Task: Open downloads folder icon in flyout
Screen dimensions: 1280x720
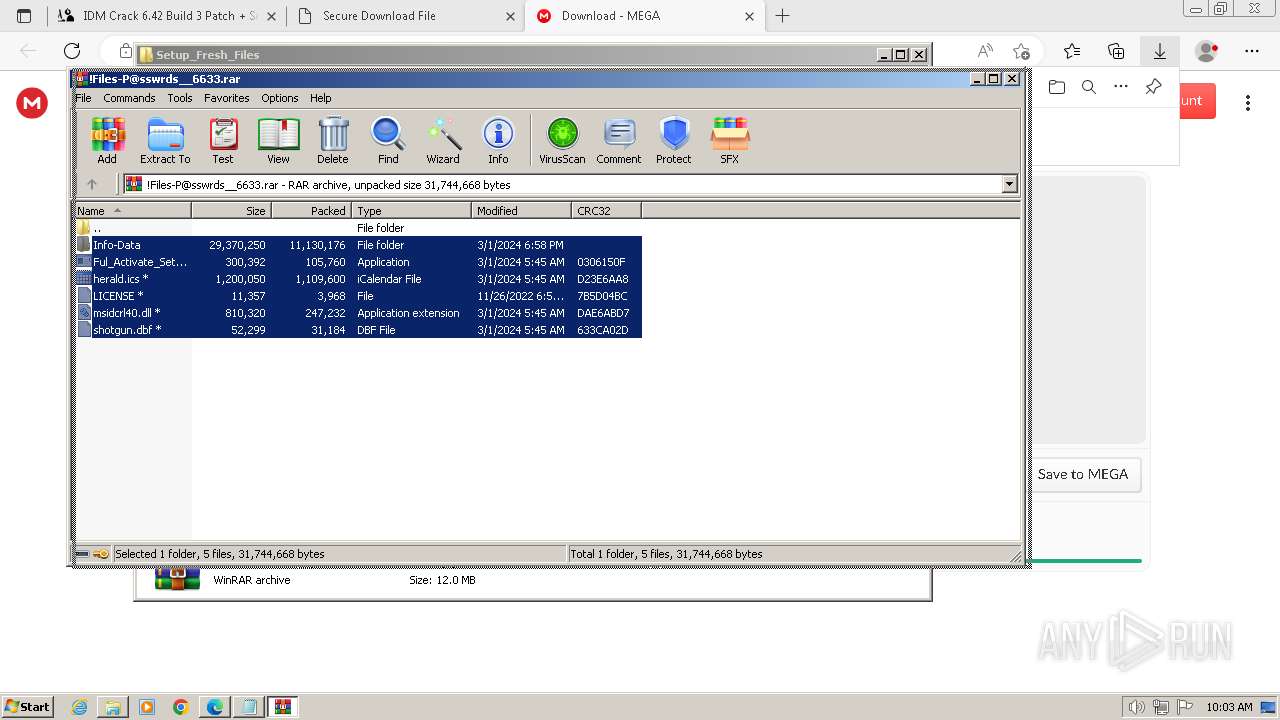Action: click(x=1057, y=87)
